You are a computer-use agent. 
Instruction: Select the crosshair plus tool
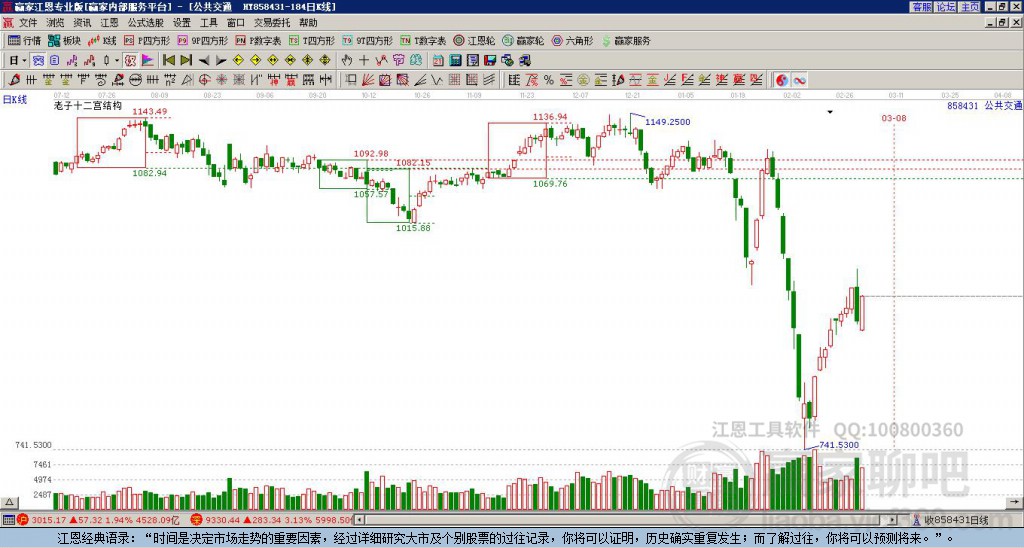(x=364, y=60)
